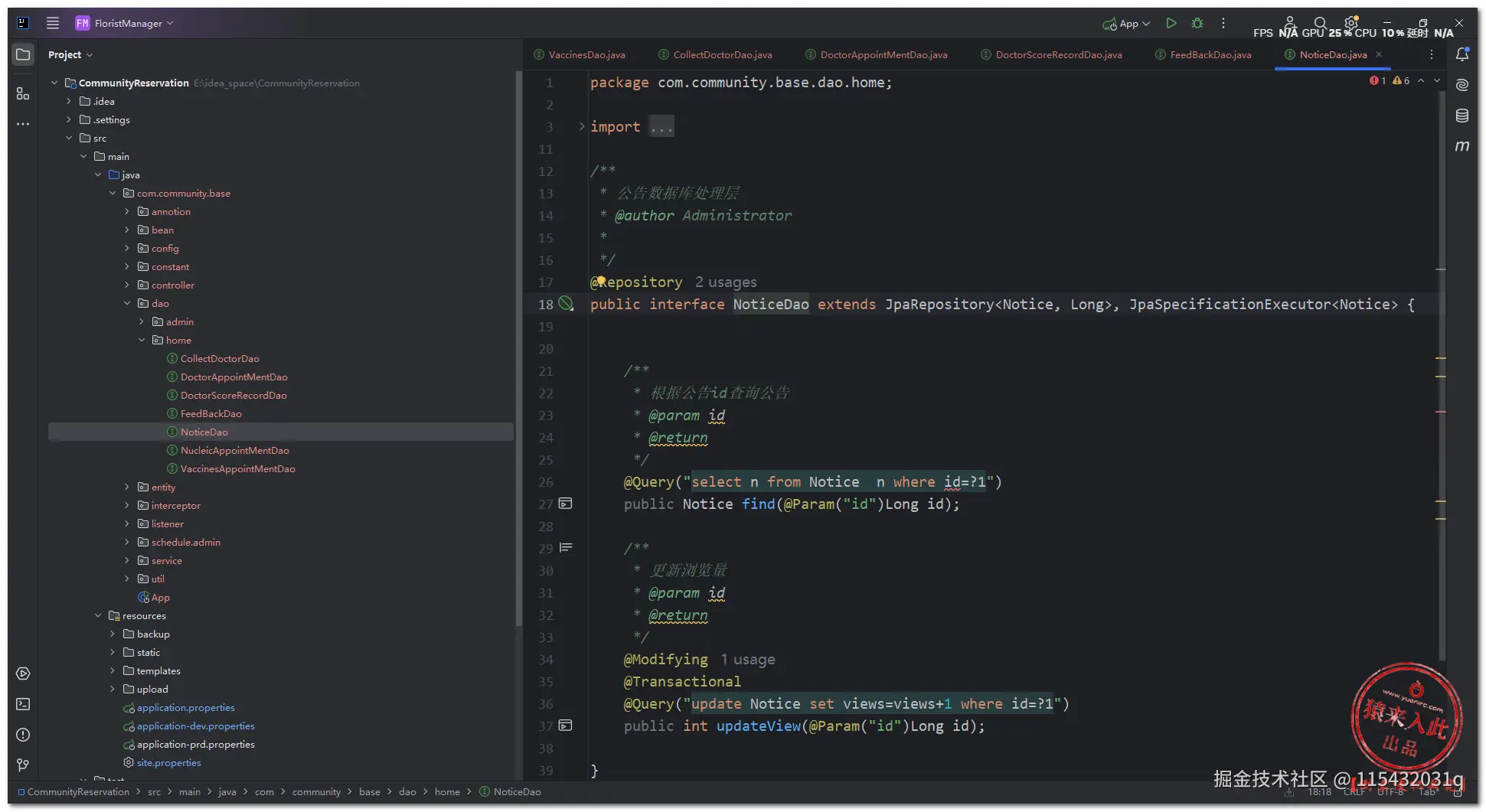Show the 2 usages of NoticeDao
The height and width of the screenshot is (812, 1486).
click(726, 282)
